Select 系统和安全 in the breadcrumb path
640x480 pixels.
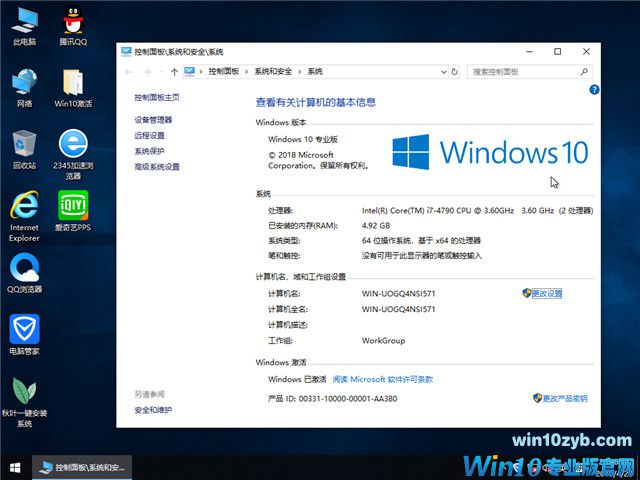[x=274, y=72]
